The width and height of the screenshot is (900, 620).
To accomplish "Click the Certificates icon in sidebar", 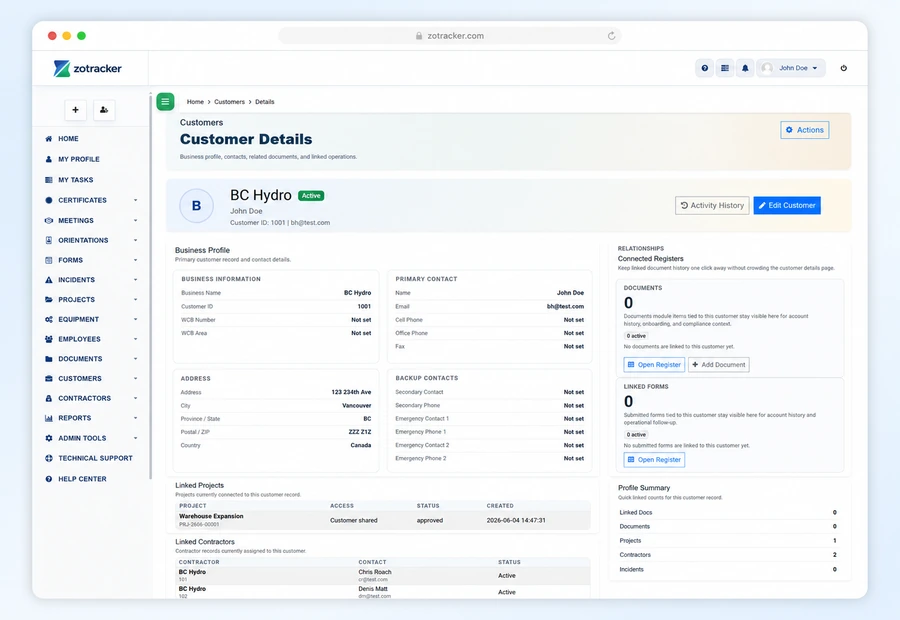I will pyautogui.click(x=49, y=200).
